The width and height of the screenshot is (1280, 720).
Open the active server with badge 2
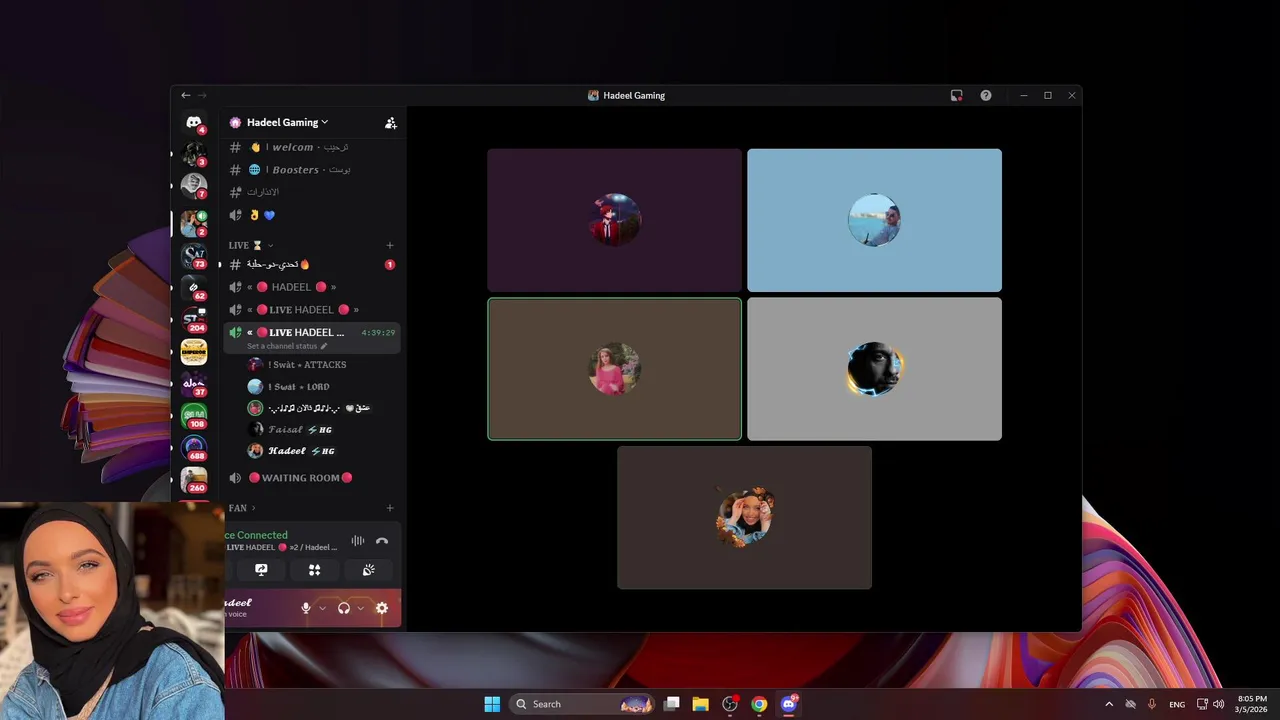click(x=193, y=223)
